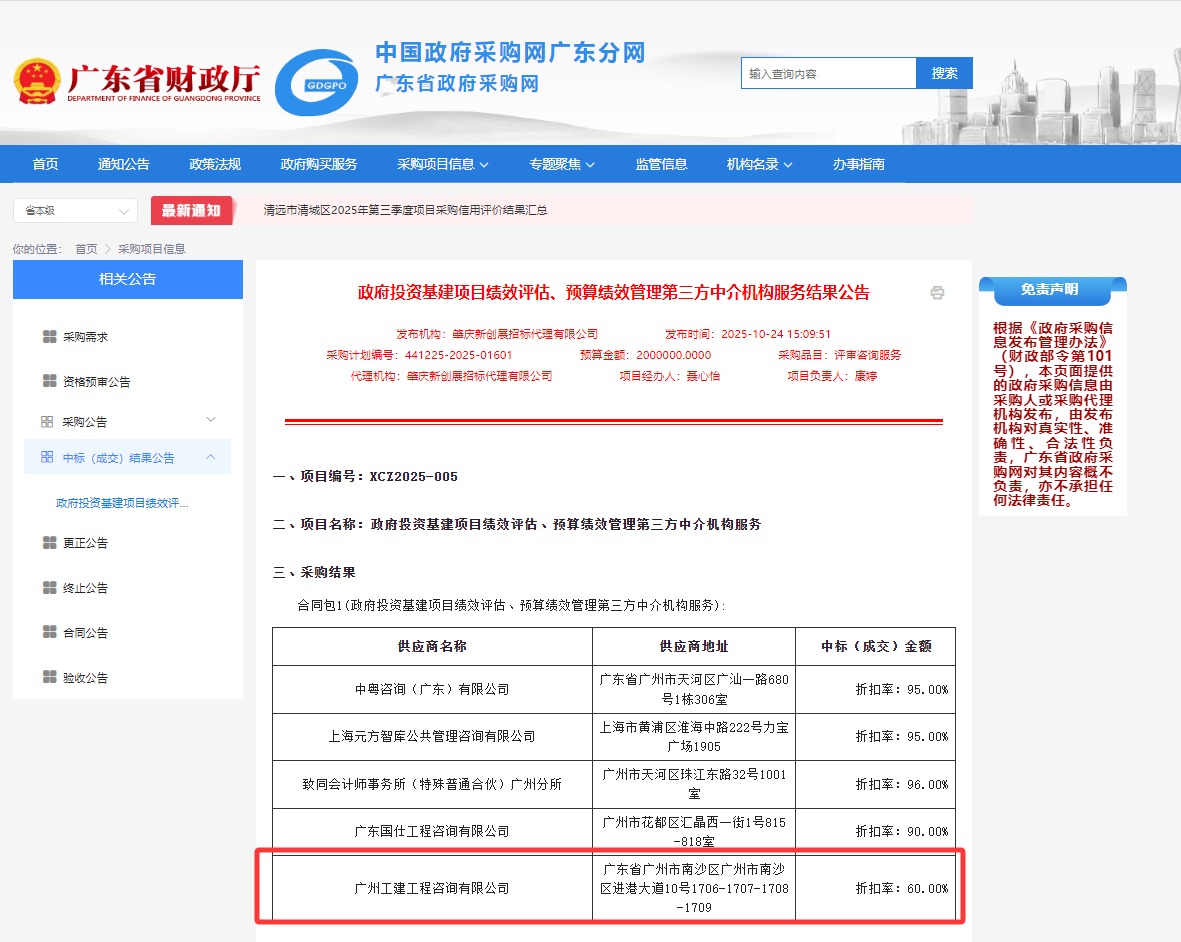The image size is (1181, 942).
Task: Click the Guangdong finance department emblem
Action: [x=37, y=82]
